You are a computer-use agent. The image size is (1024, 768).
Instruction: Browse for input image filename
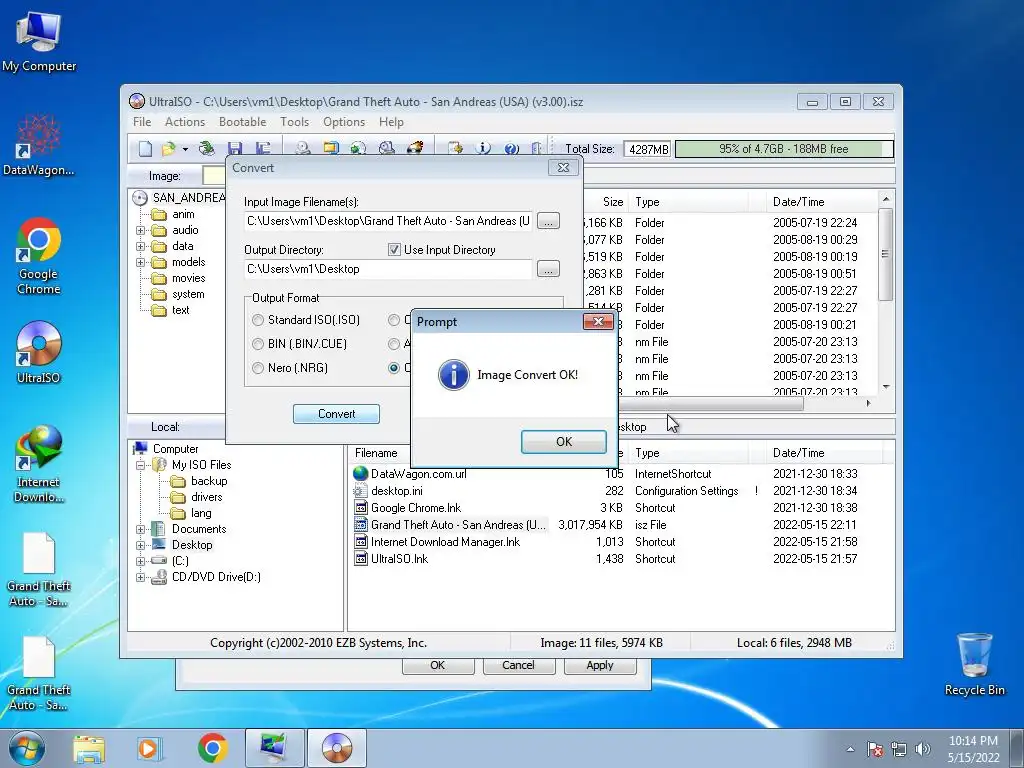coord(548,221)
